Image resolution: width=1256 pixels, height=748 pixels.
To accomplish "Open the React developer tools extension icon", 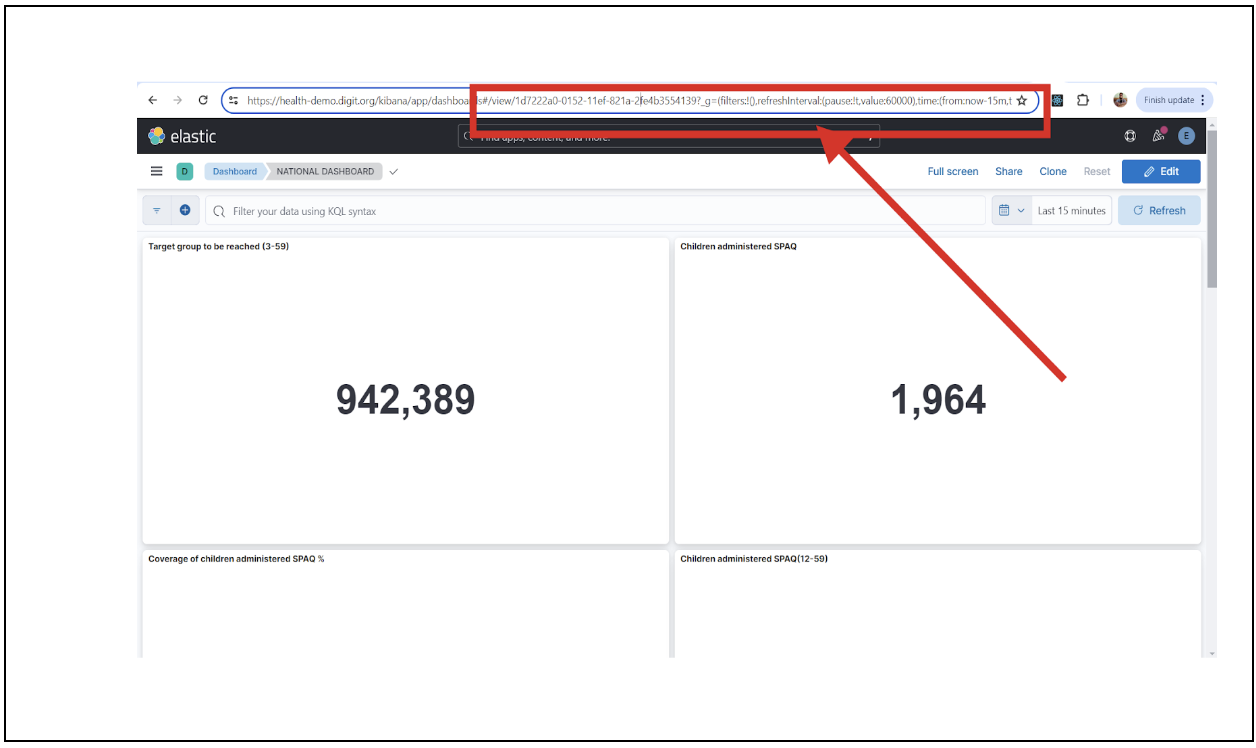I will pyautogui.click(x=1057, y=100).
